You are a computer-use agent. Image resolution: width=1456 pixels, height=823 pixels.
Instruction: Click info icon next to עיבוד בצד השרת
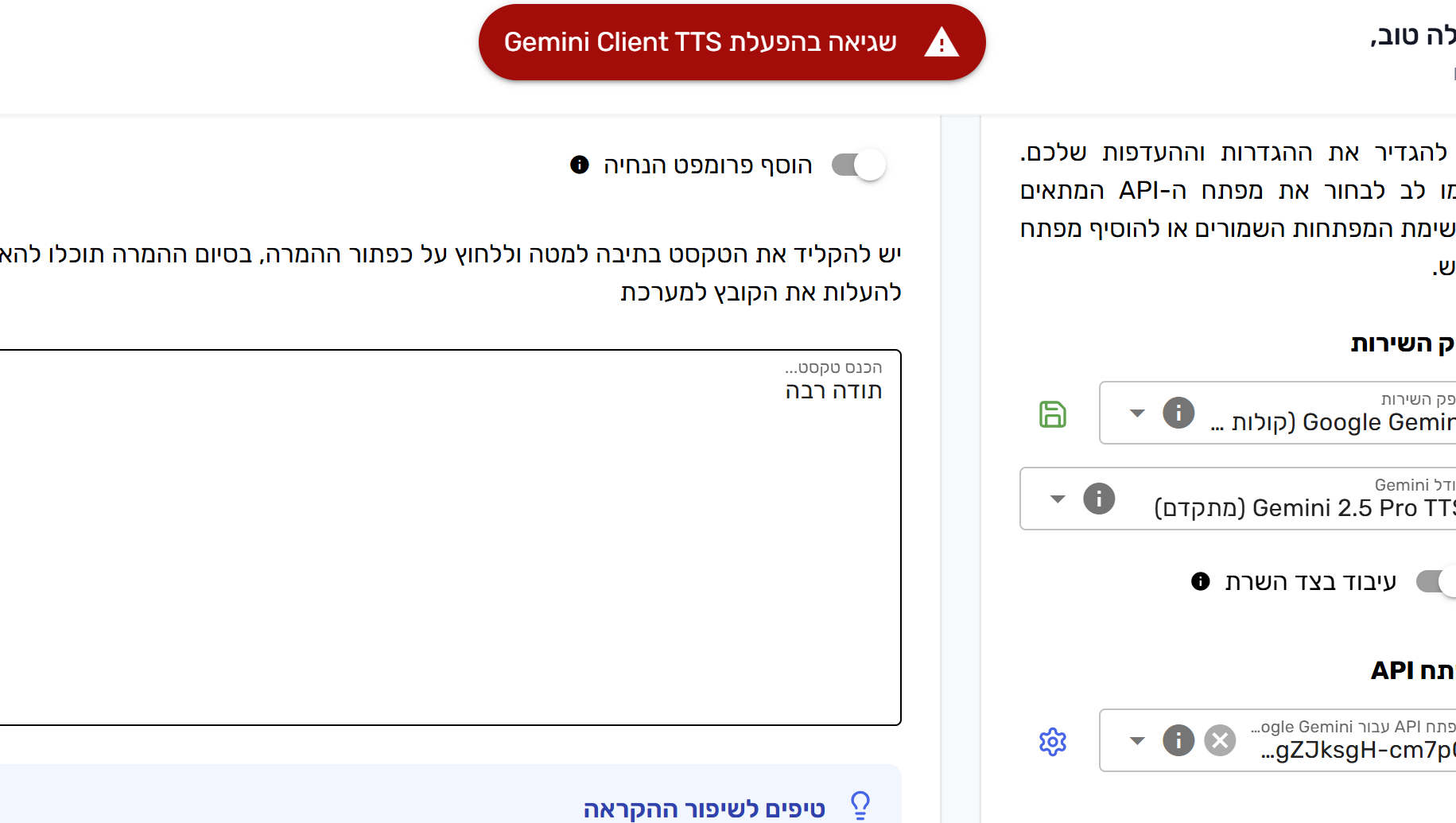tap(1201, 581)
